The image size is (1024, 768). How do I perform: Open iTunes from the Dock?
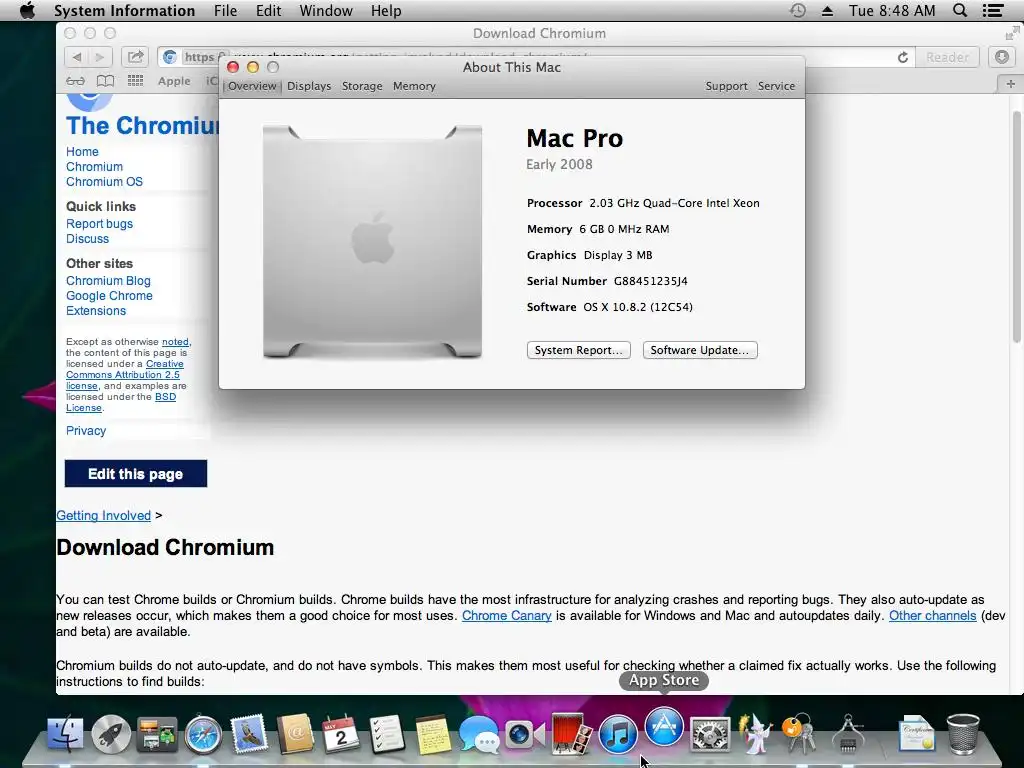click(x=618, y=734)
